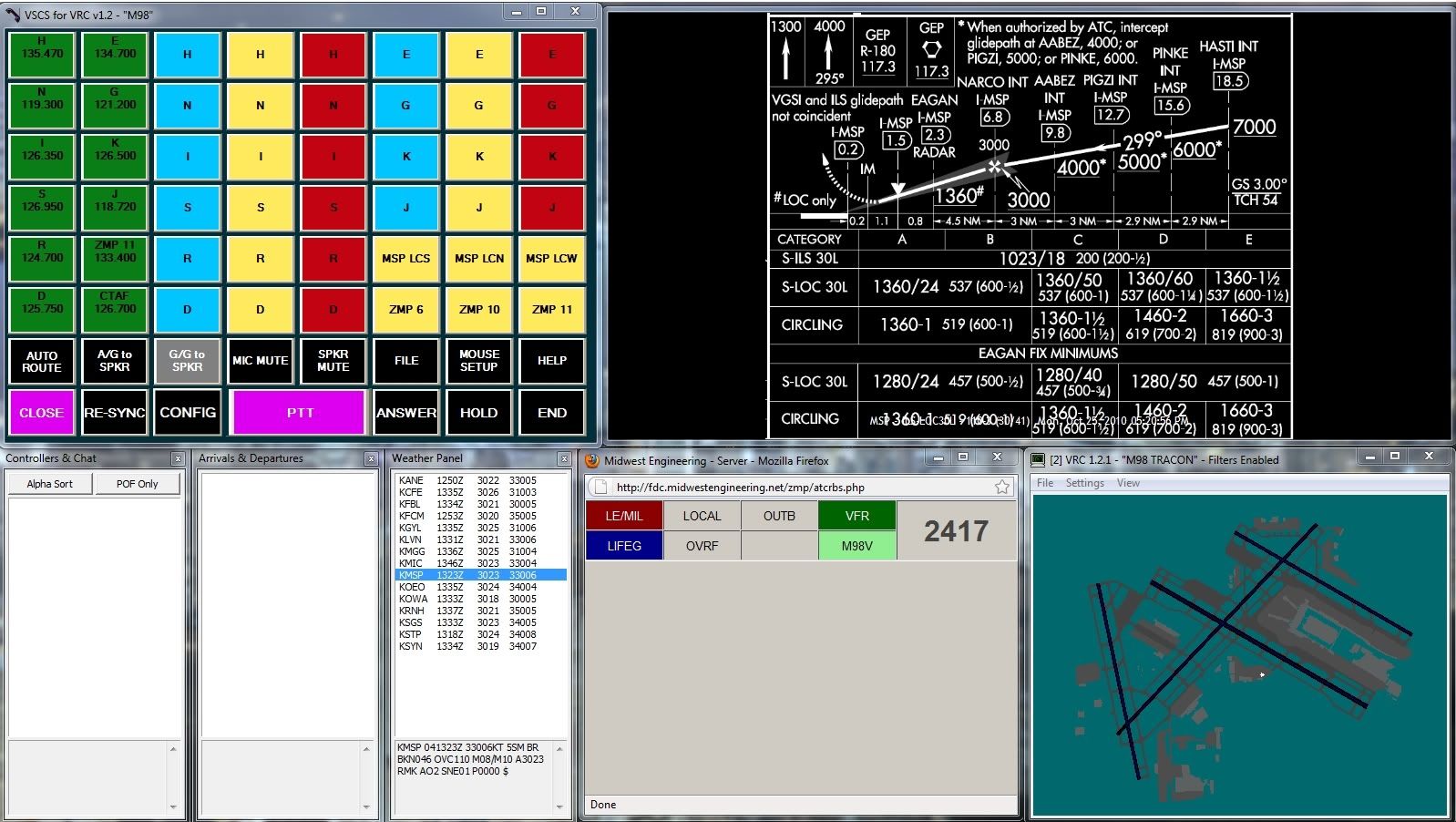This screenshot has height=822, width=1456.
Task: Click the OVRF squawk category button
Action: (x=702, y=546)
